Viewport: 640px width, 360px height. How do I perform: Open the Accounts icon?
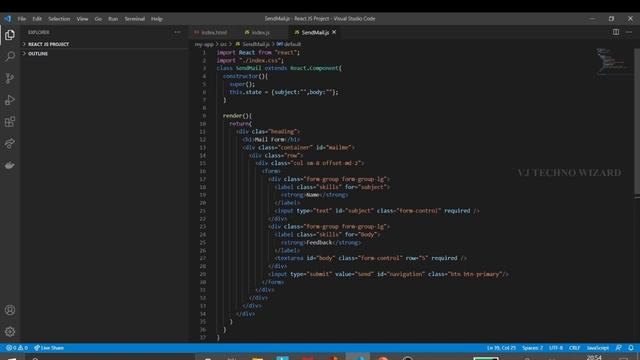pos(10,310)
